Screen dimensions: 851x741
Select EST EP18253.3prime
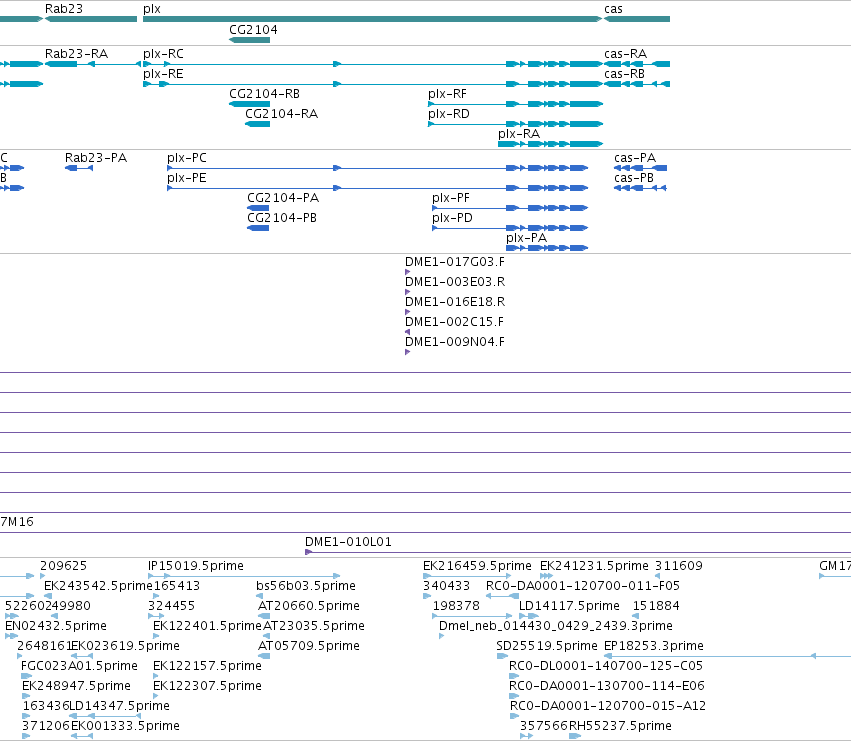click(727, 656)
